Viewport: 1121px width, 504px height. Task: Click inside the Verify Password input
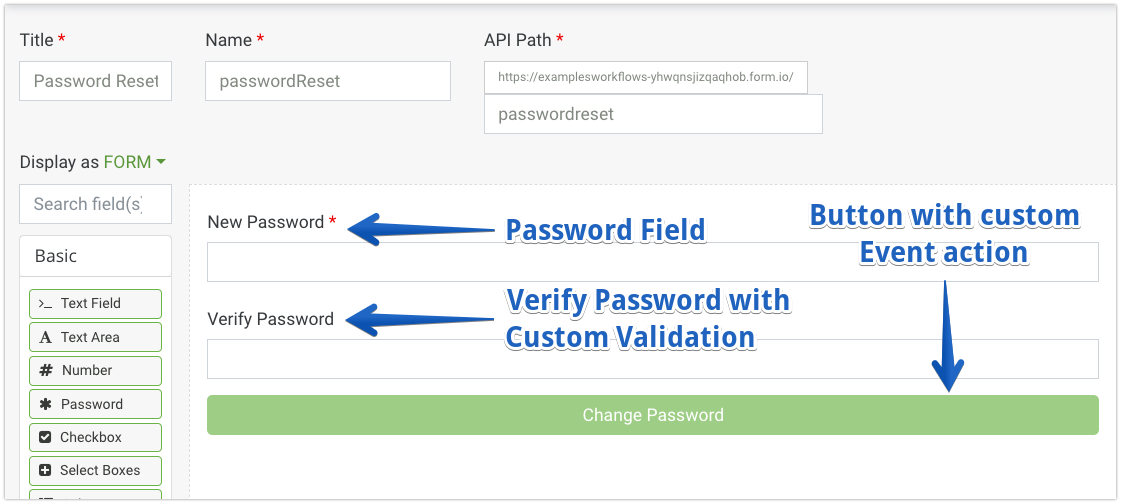pos(652,359)
